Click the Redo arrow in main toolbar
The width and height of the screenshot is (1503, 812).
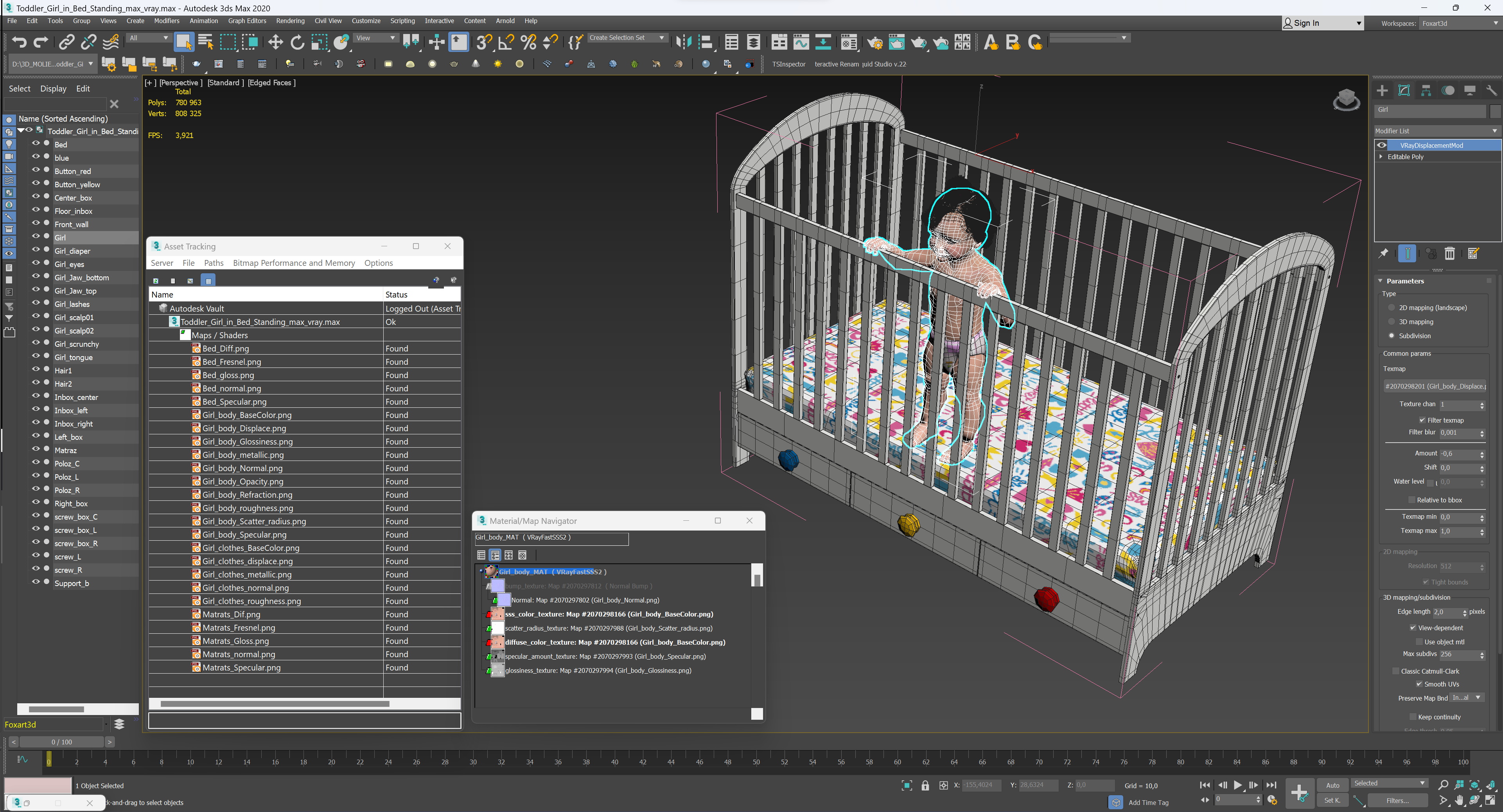(41, 42)
